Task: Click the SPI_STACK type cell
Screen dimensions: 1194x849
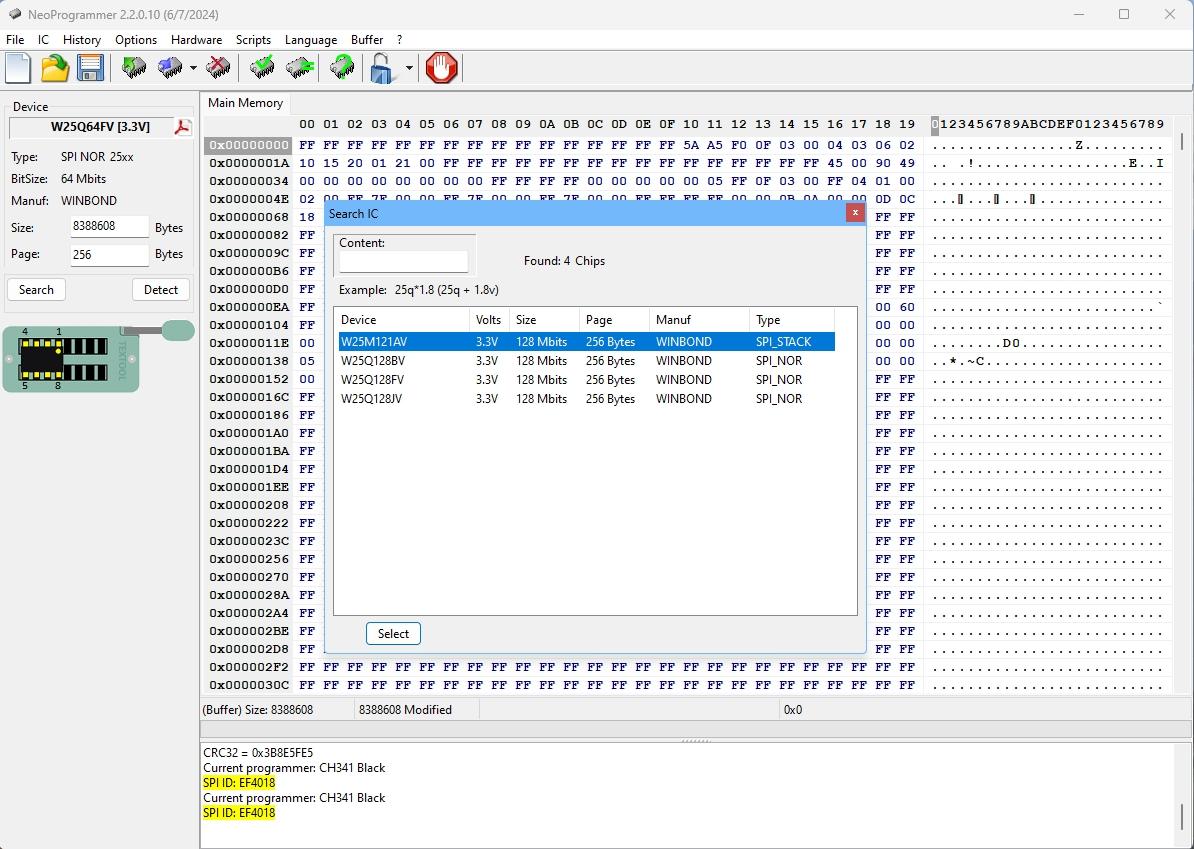Action: click(x=784, y=342)
